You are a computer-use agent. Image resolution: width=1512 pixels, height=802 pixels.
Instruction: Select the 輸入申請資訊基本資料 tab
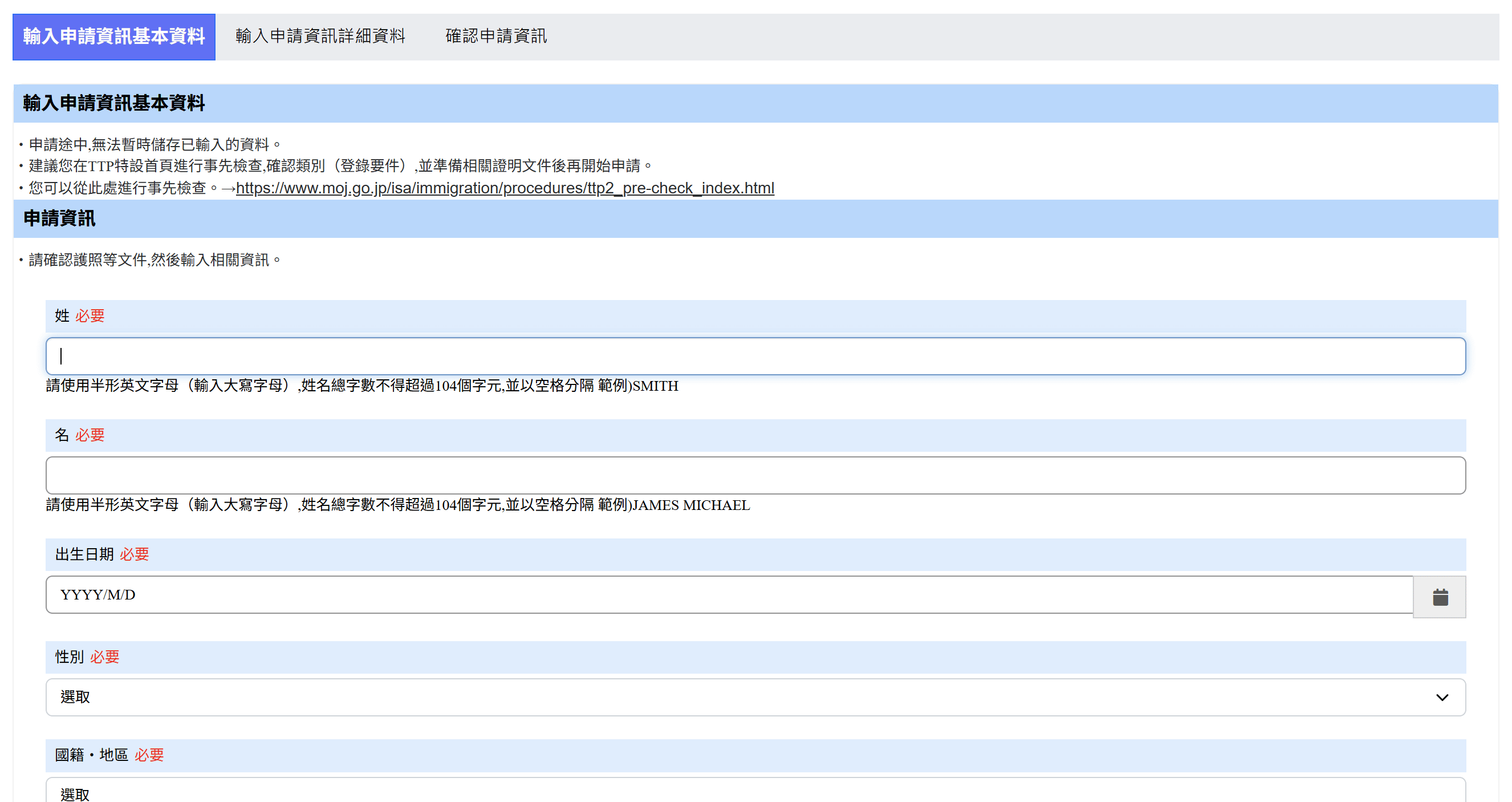(x=114, y=37)
